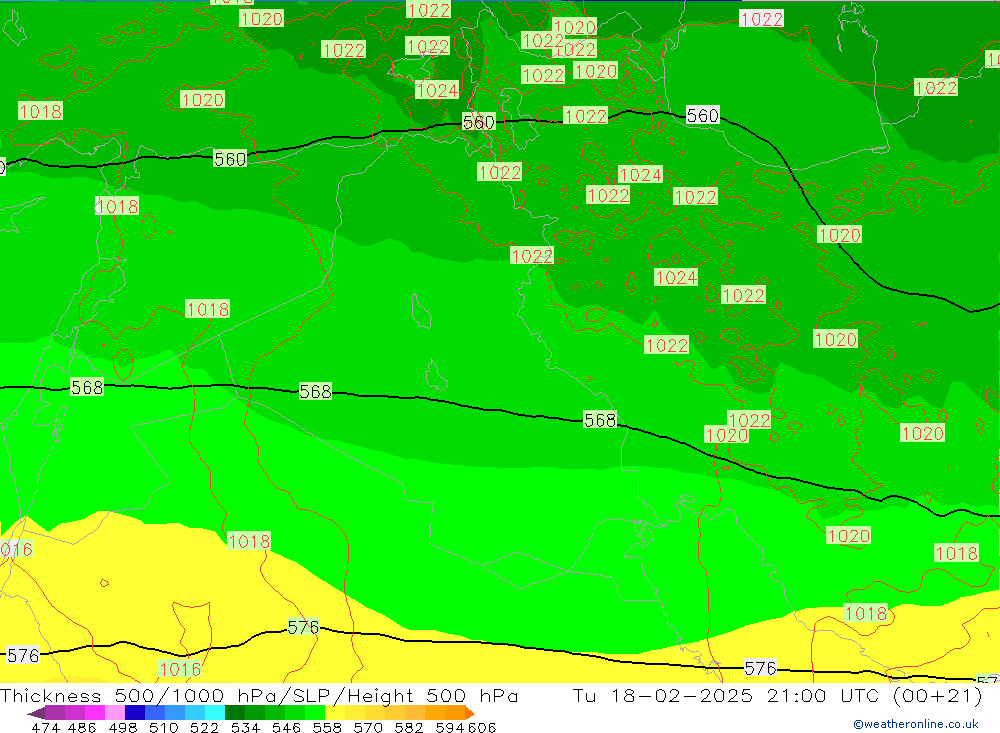The image size is (1000, 733).
Task: Select the legend value 558
Action: [327, 727]
